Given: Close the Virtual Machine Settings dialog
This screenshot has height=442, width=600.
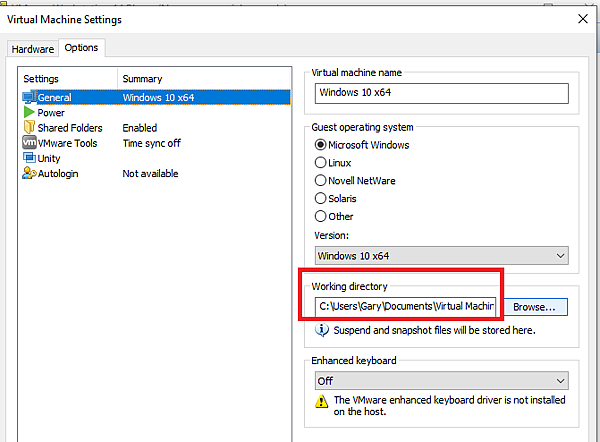Looking at the screenshot, I should click(583, 19).
